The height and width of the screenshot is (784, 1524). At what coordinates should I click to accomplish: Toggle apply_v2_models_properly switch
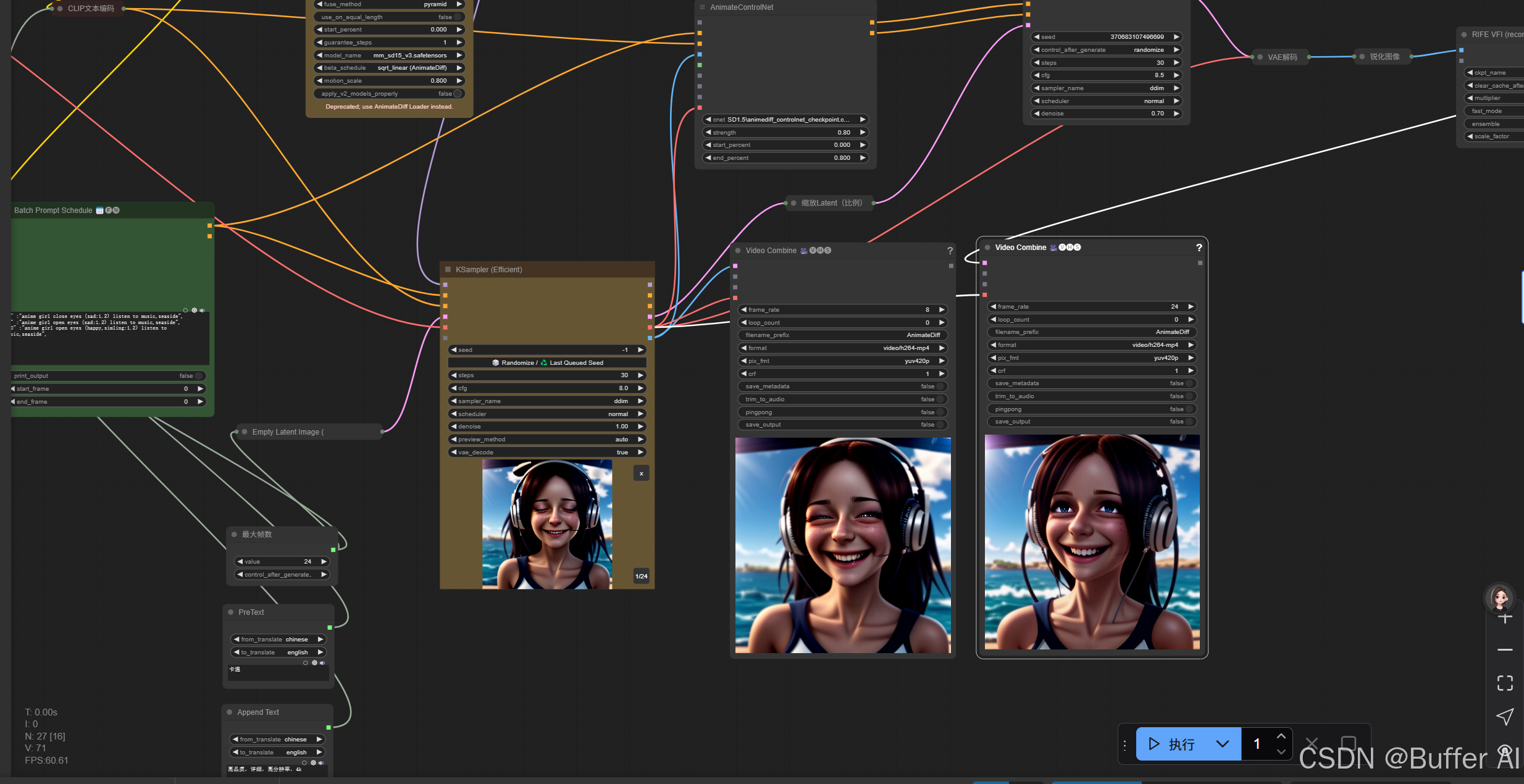tap(457, 94)
